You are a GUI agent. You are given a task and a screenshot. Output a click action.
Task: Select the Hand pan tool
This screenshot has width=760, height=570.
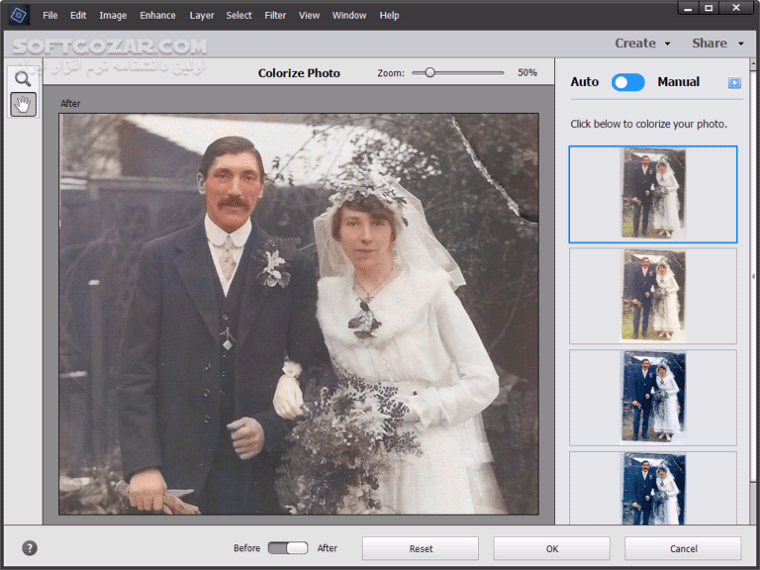pyautogui.click(x=23, y=104)
